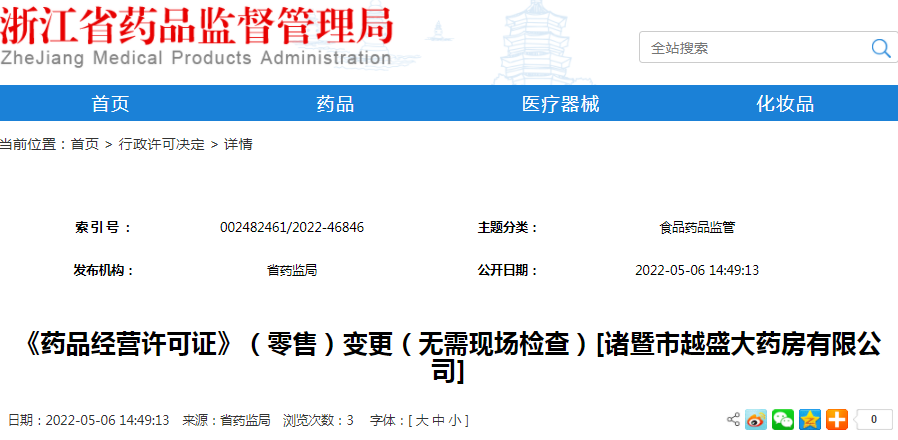Share to QQ Zone star icon

point(810,420)
